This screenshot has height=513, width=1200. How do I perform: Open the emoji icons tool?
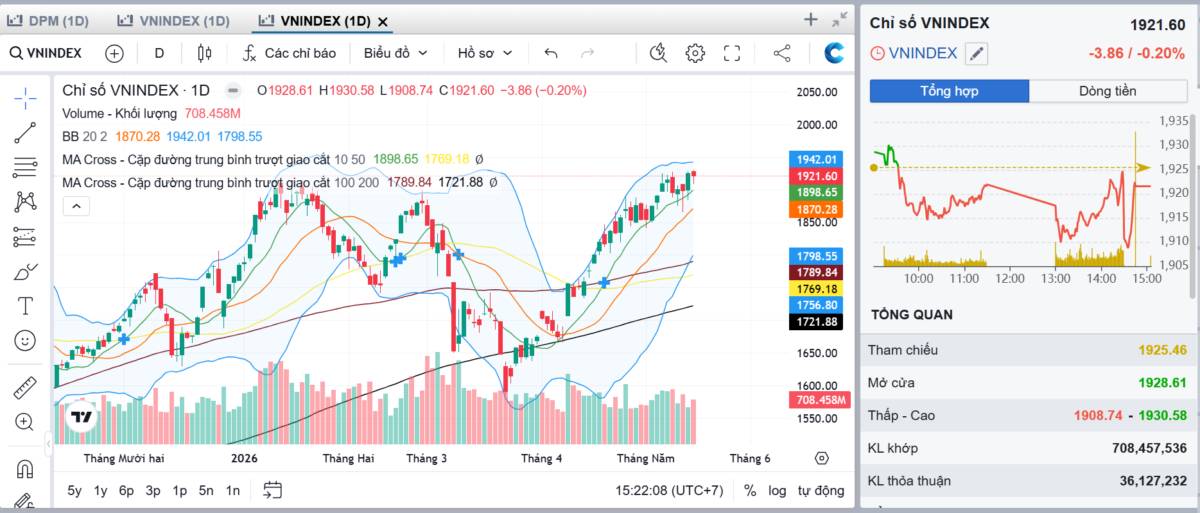pyautogui.click(x=25, y=341)
